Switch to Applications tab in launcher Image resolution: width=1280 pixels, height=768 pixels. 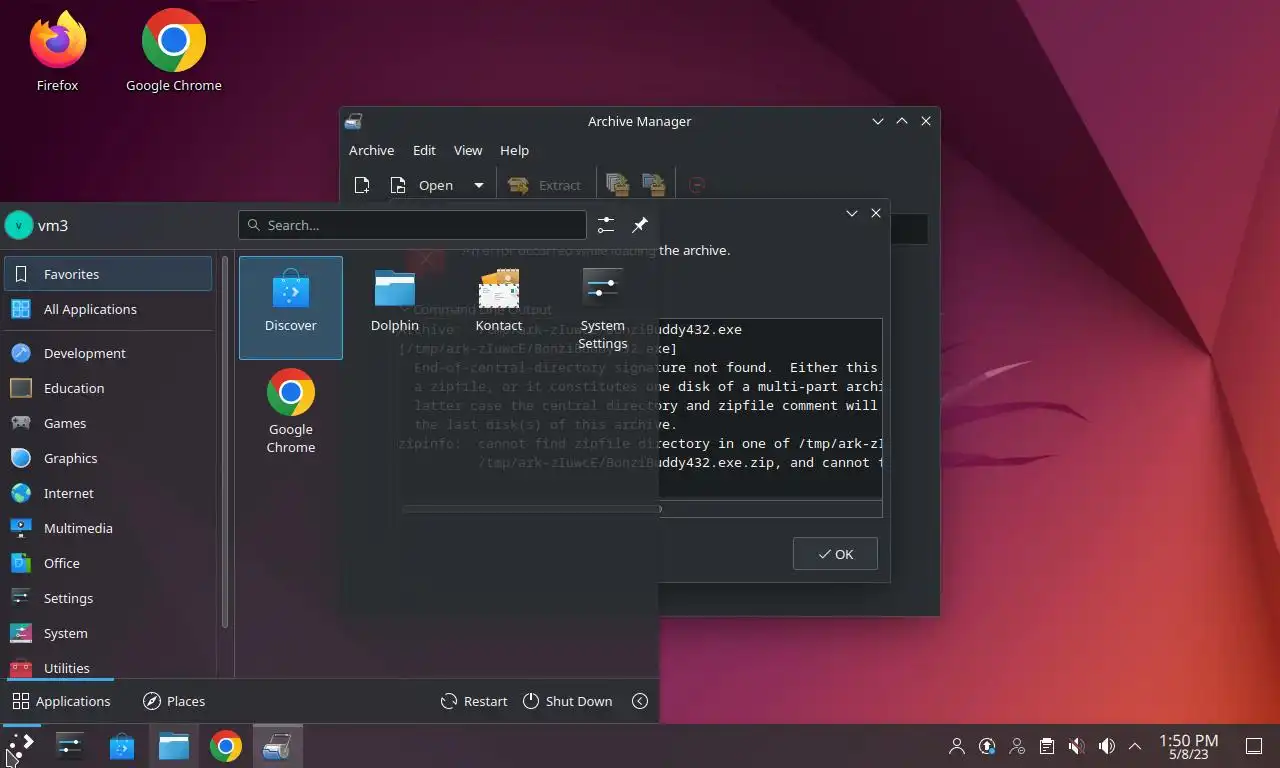pos(61,701)
